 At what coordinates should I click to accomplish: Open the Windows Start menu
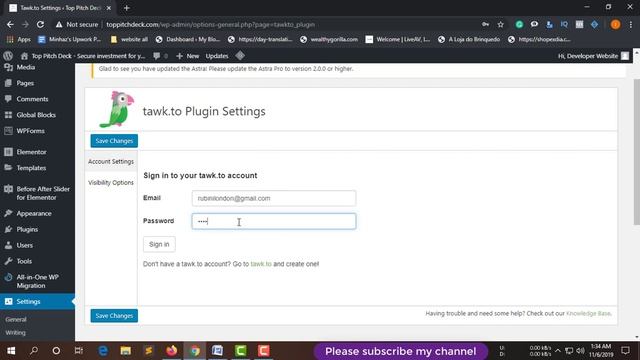11,351
